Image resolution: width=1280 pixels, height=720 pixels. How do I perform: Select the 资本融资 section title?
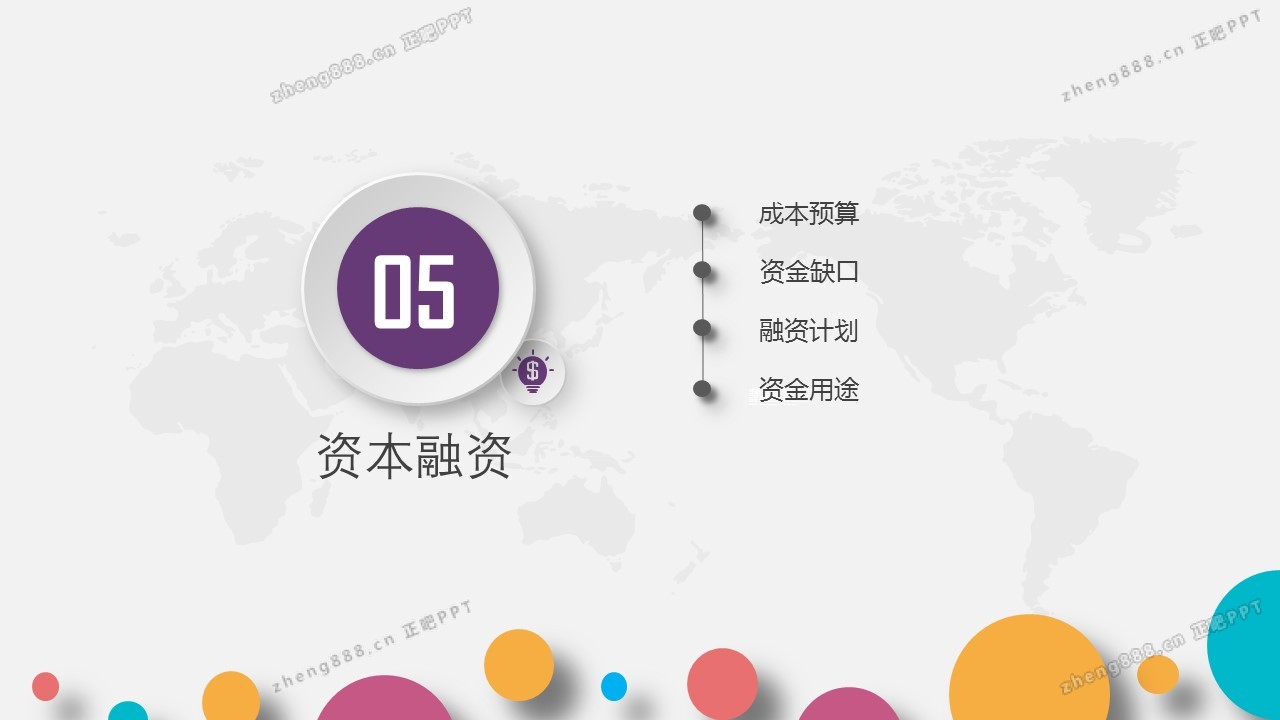tap(414, 458)
